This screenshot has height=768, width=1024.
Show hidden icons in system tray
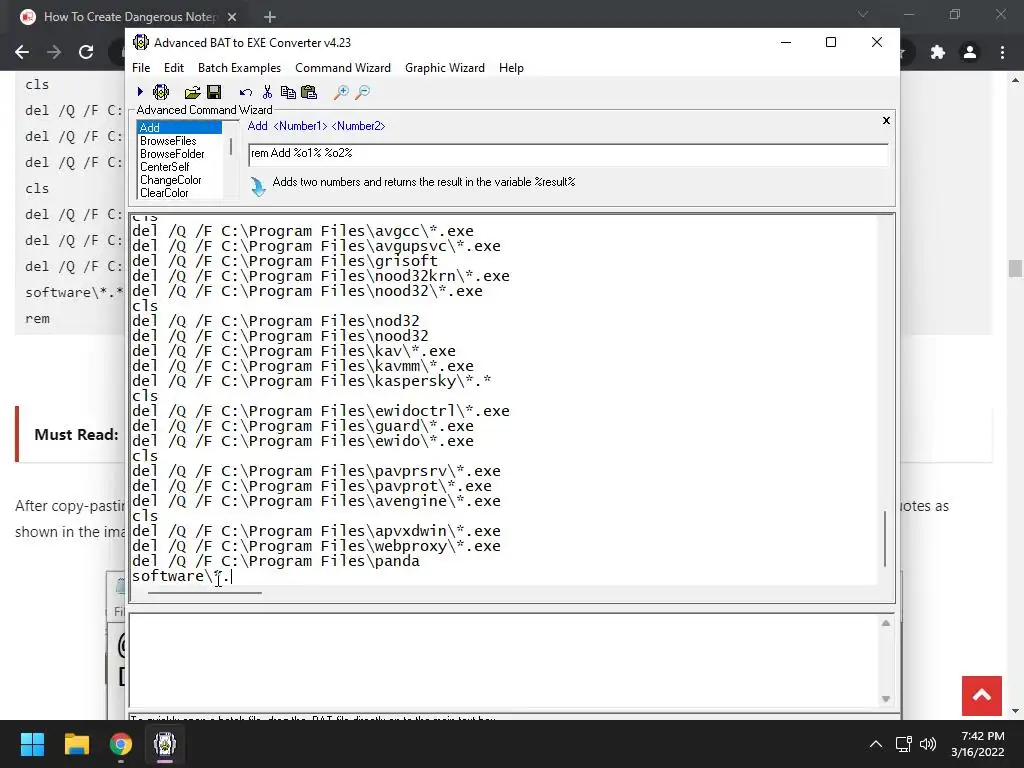click(x=876, y=744)
